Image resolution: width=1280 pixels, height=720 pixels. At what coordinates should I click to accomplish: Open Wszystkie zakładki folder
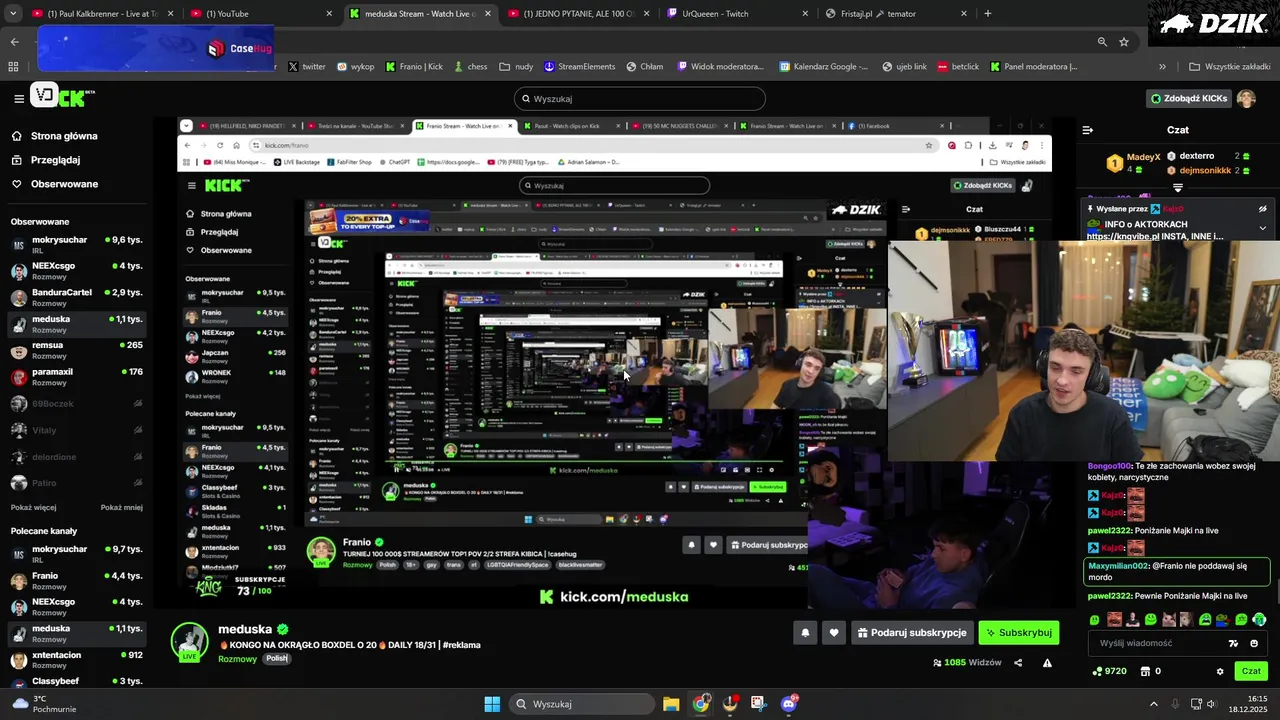(1229, 67)
